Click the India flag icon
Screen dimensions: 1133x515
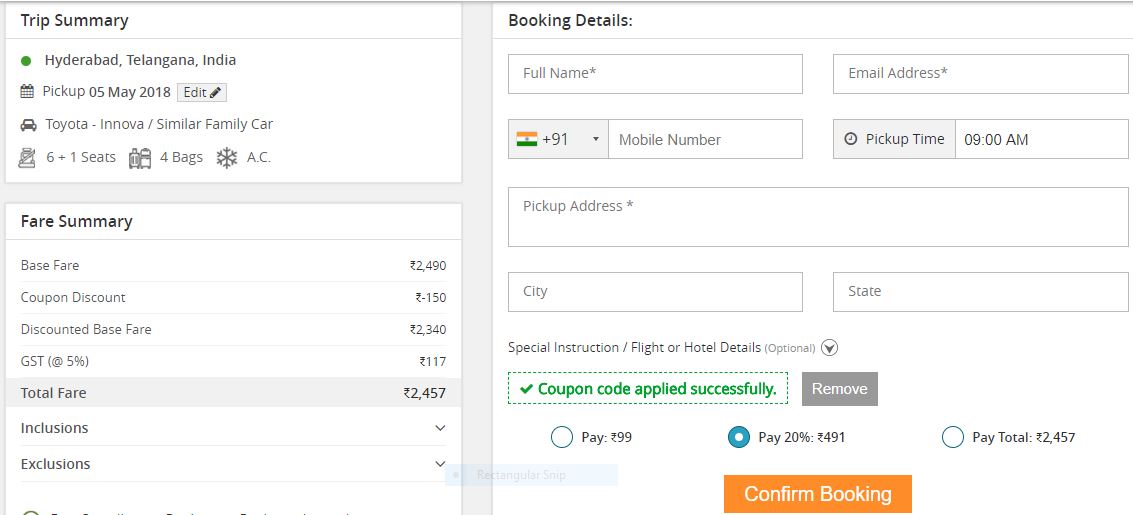click(x=527, y=139)
